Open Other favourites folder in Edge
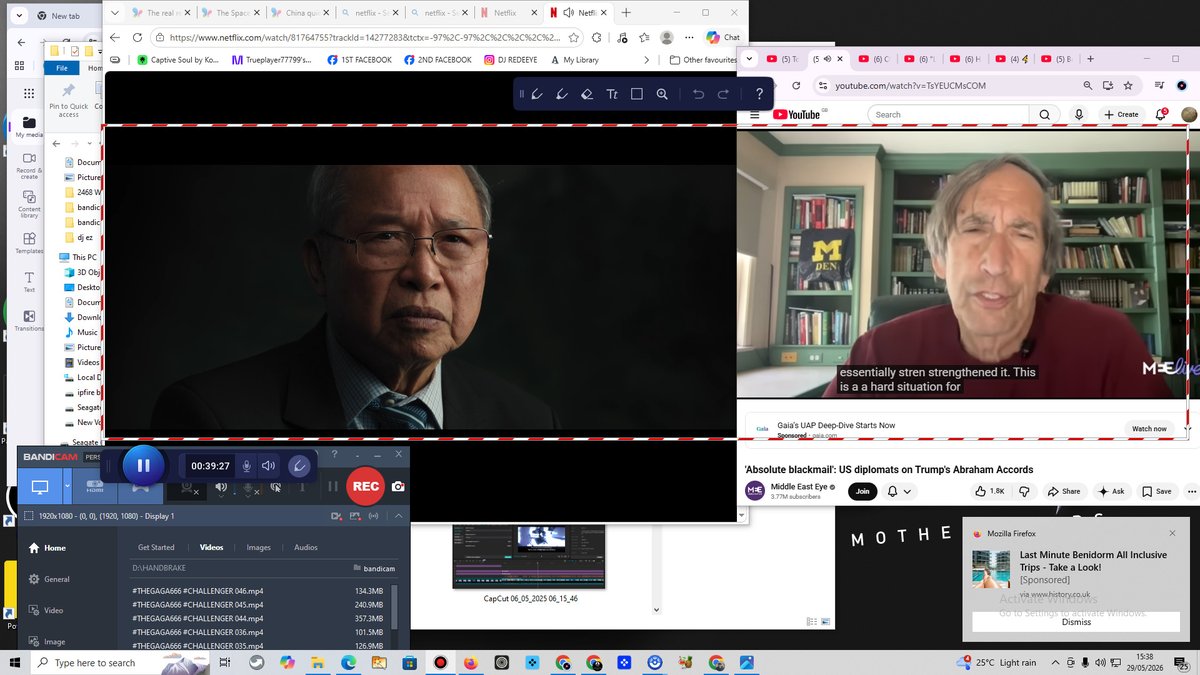 pos(704,60)
